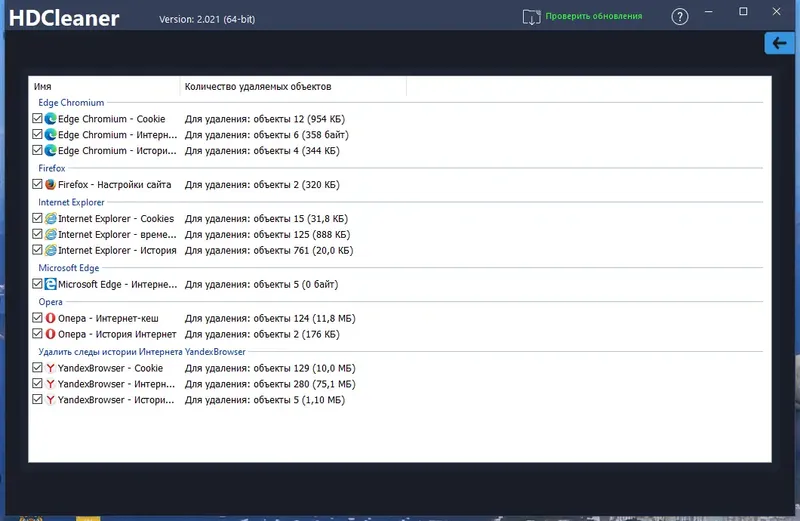Click the Opera icon for Интернет-кеш
The height and width of the screenshot is (521, 800).
coord(50,318)
